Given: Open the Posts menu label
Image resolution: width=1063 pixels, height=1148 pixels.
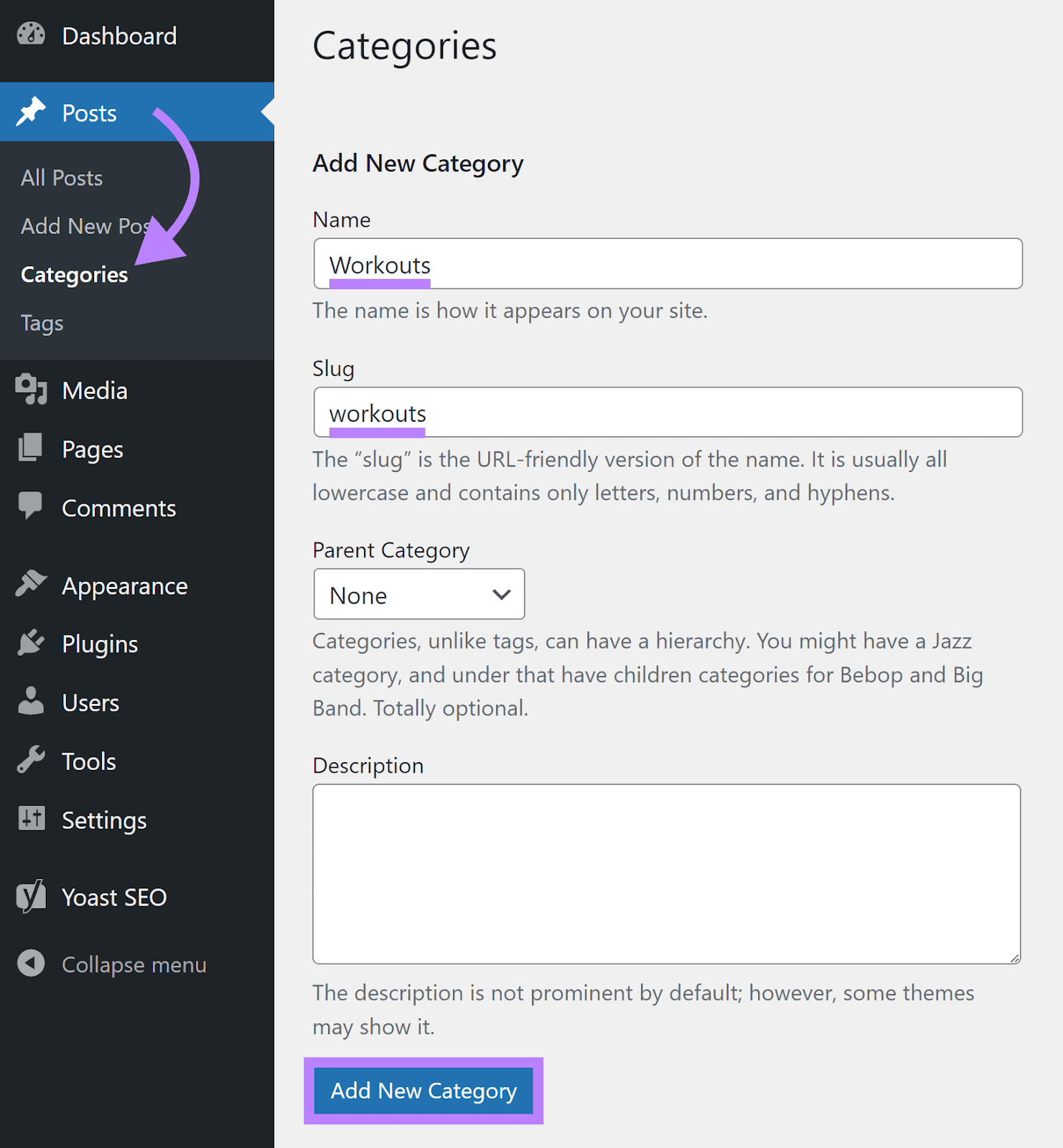Looking at the screenshot, I should click(x=89, y=113).
